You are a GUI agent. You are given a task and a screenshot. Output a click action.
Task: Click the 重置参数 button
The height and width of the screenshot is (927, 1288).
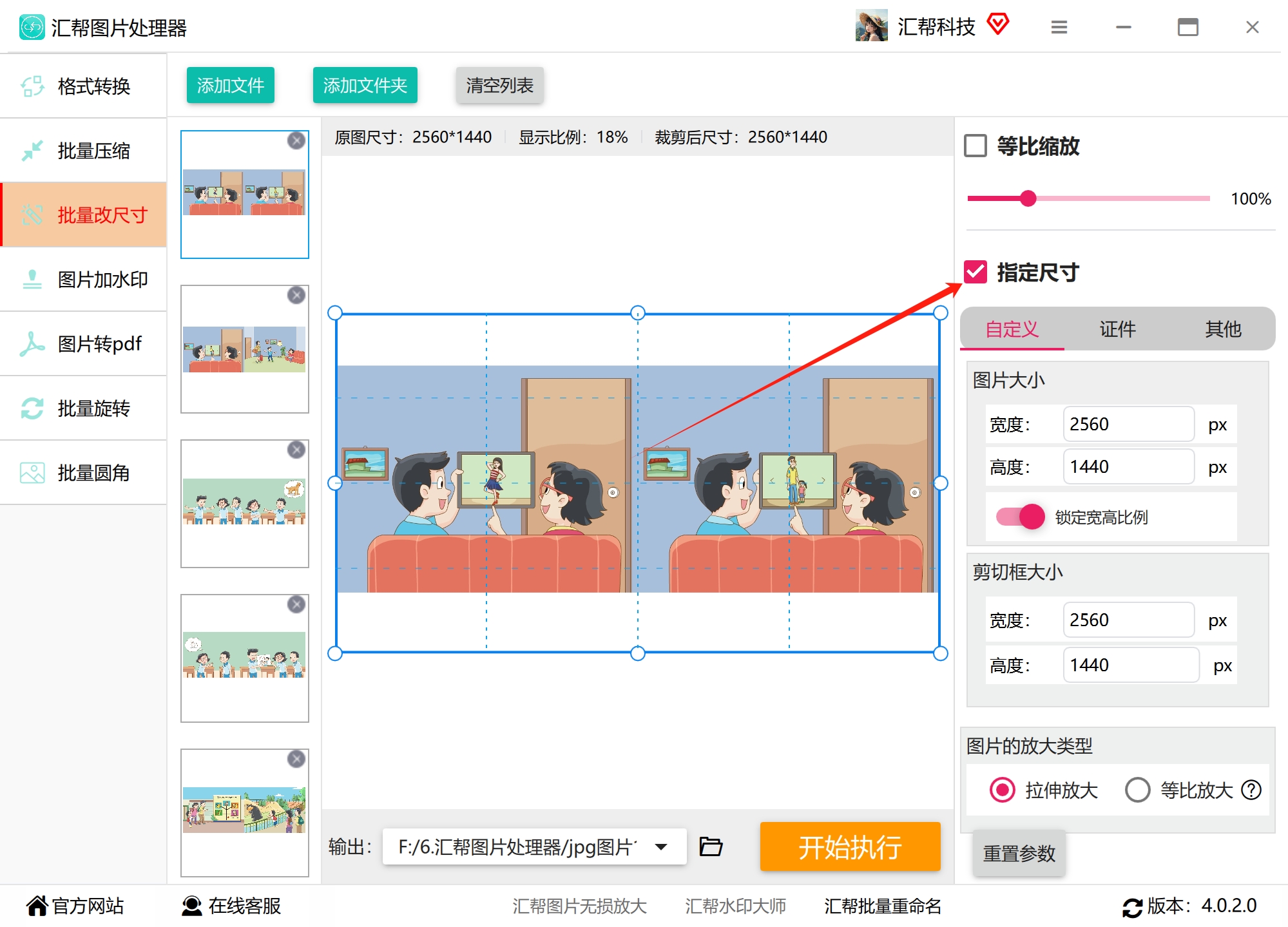tap(1019, 853)
